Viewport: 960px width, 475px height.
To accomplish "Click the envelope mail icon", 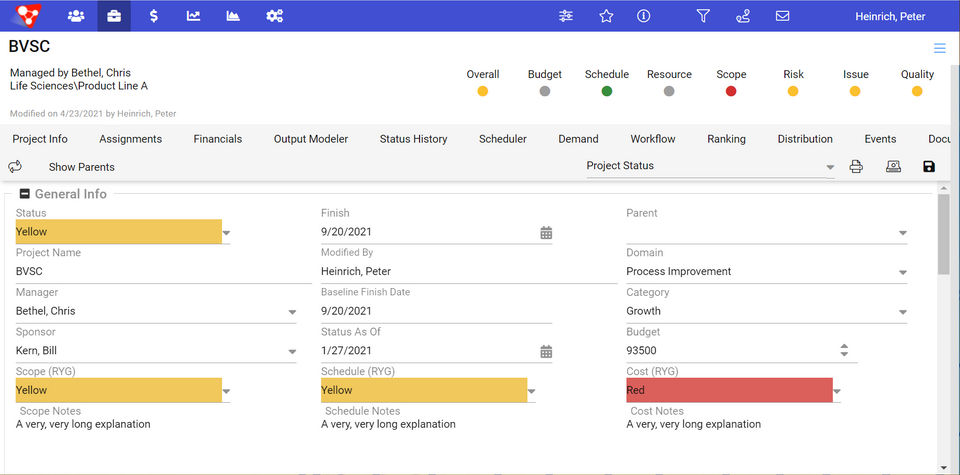I will pyautogui.click(x=782, y=16).
